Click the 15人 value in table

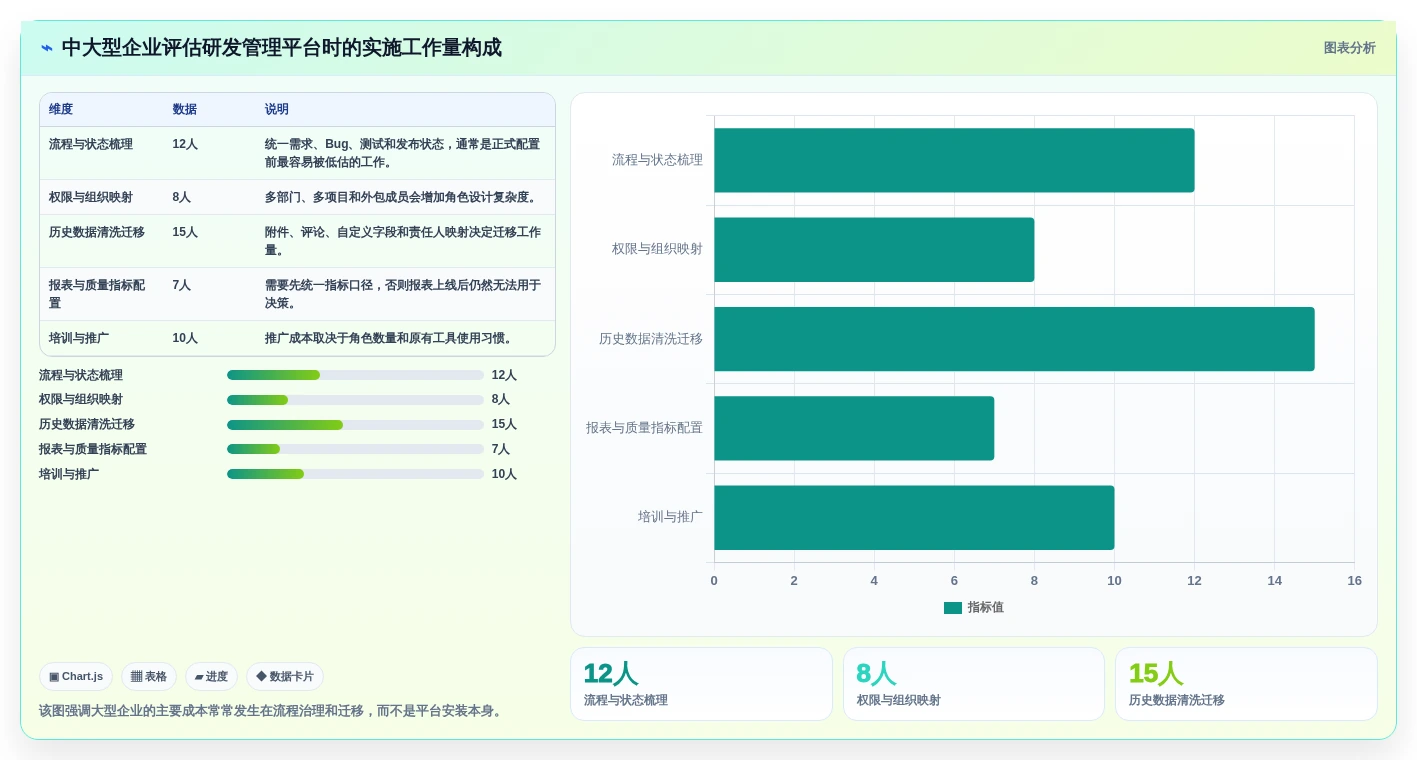(x=185, y=232)
